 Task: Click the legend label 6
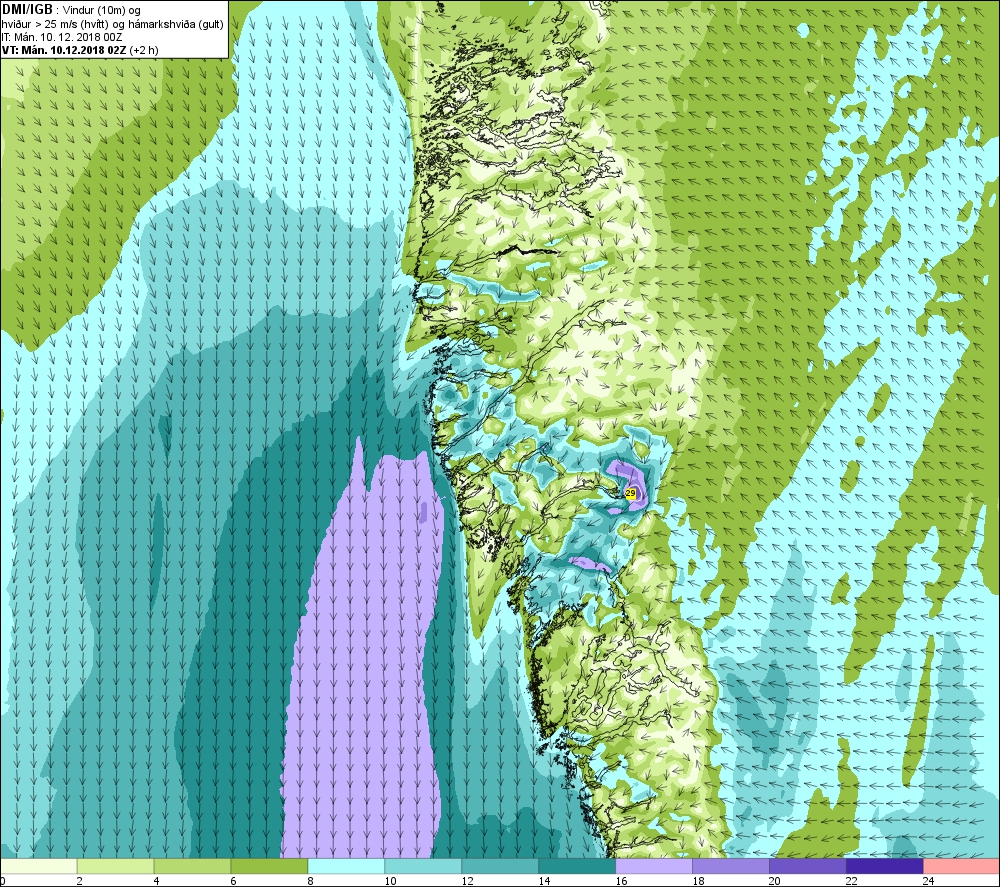point(233,881)
